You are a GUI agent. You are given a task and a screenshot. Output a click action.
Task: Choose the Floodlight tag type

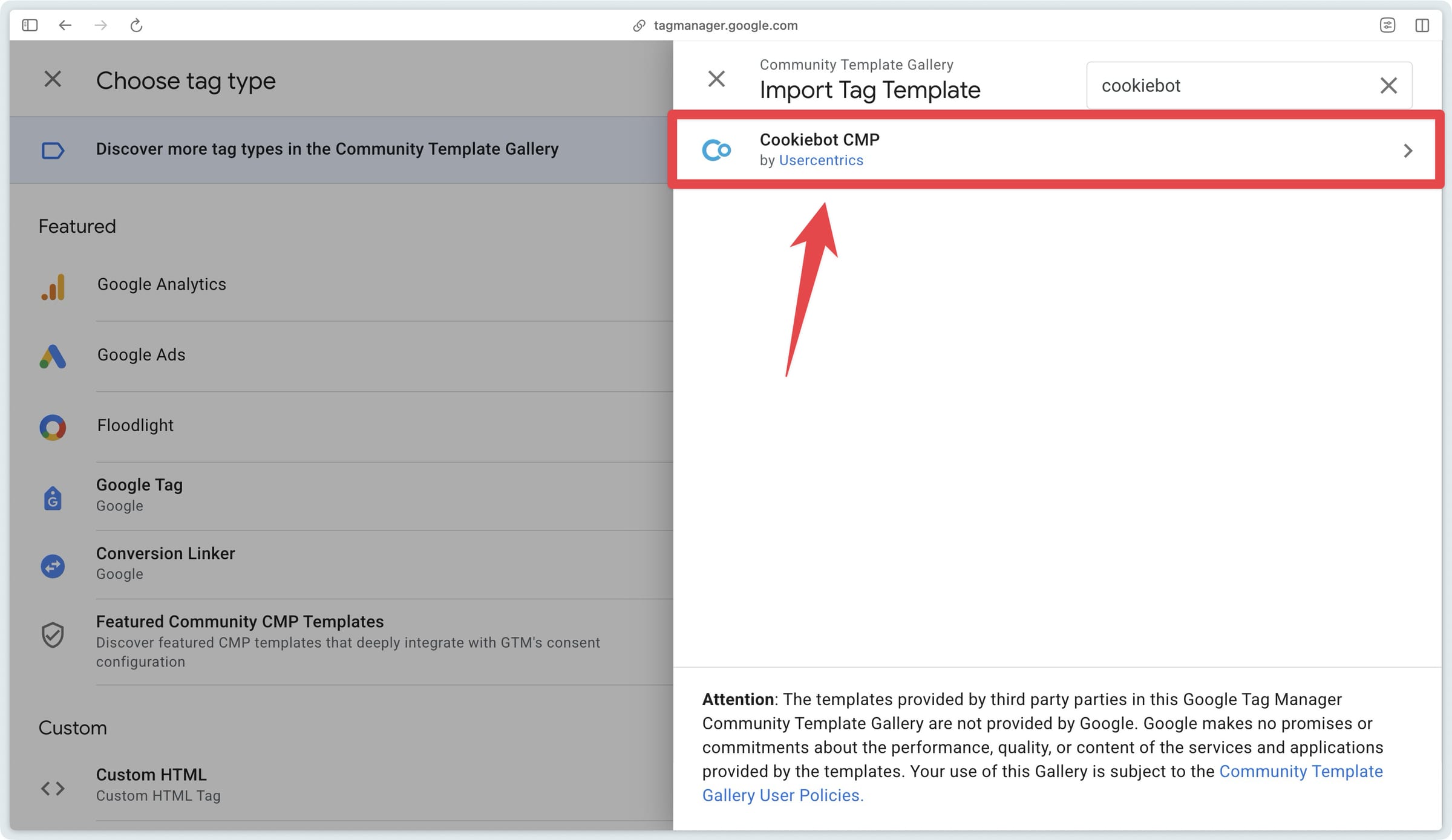[x=341, y=426]
